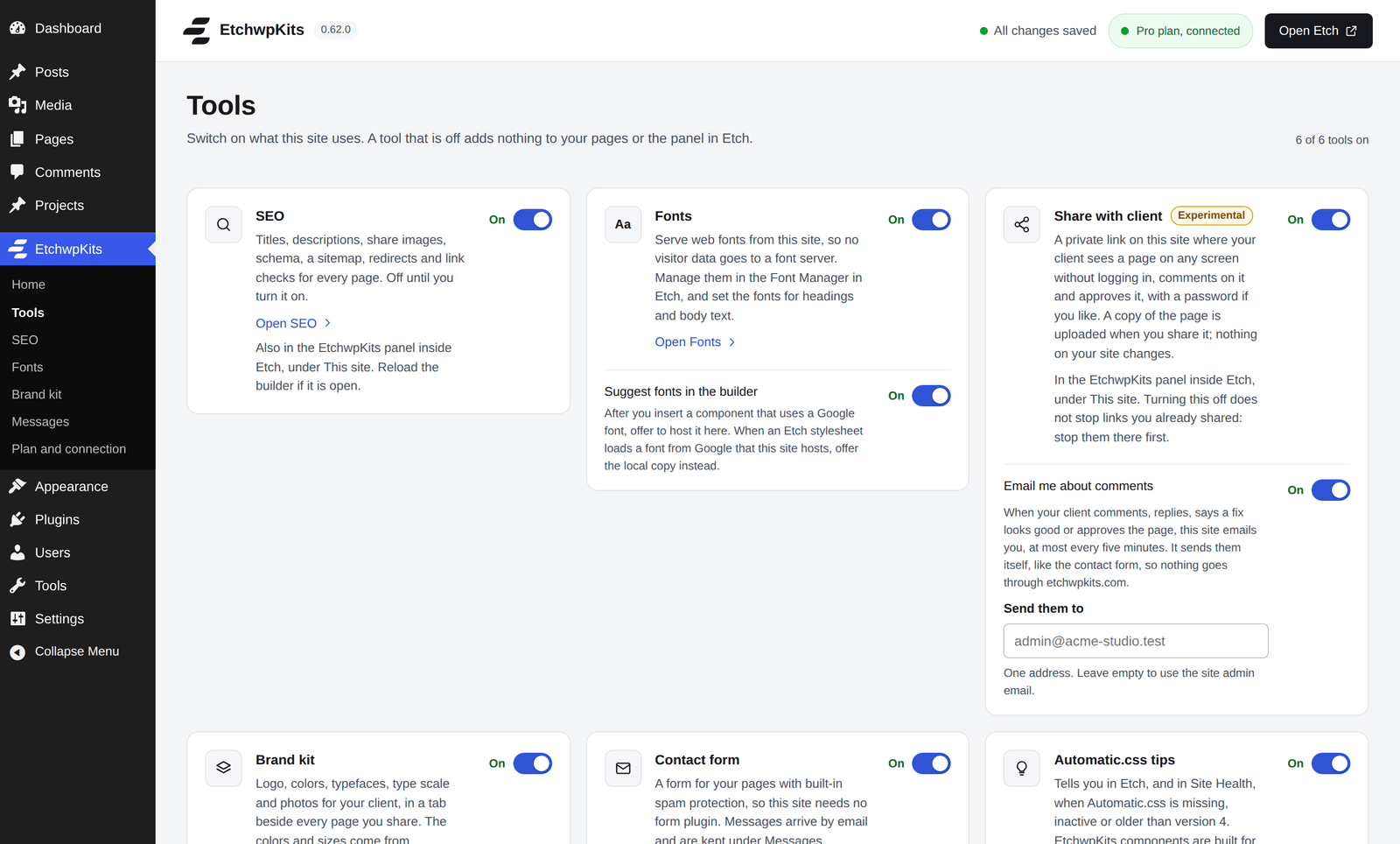The width and height of the screenshot is (1400, 844).
Task: Click the Dashboard gauge icon in sidebar
Action: [17, 28]
